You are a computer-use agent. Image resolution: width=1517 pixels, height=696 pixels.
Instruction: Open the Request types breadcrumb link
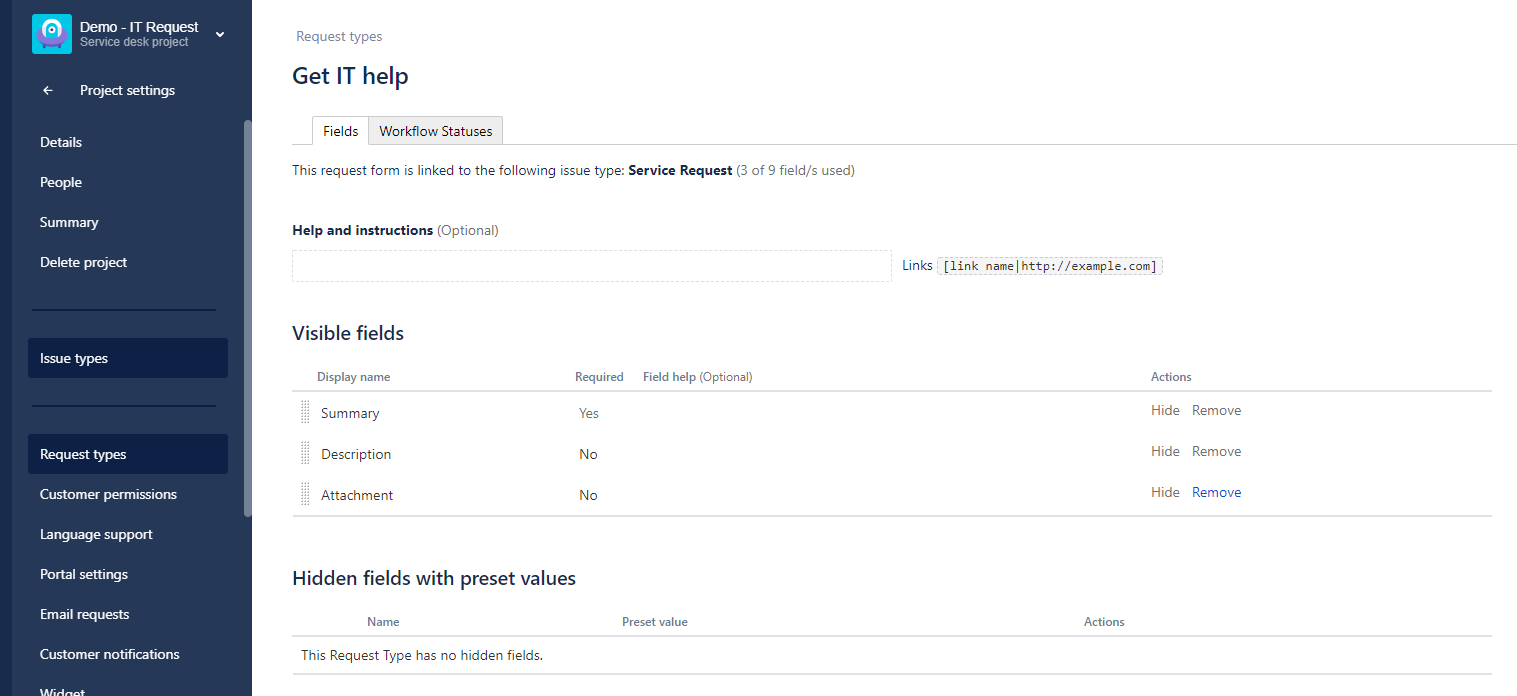pos(339,36)
